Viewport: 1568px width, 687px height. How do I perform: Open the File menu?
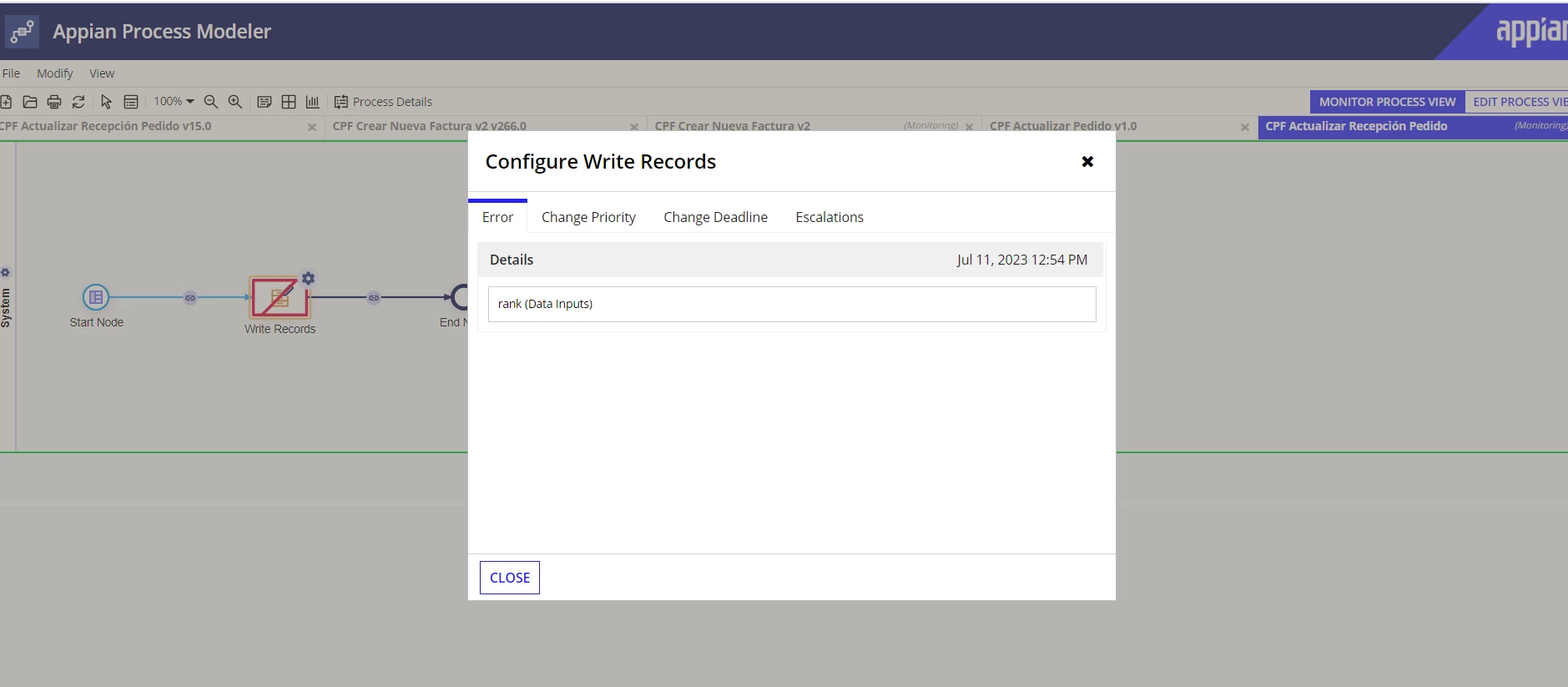pyautogui.click(x=11, y=73)
